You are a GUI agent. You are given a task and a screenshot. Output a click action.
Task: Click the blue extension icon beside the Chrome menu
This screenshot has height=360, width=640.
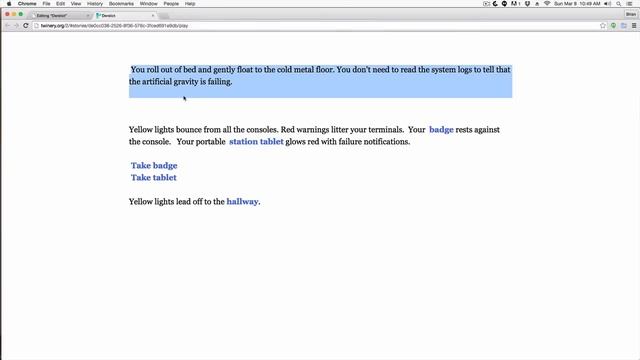(x=624, y=26)
